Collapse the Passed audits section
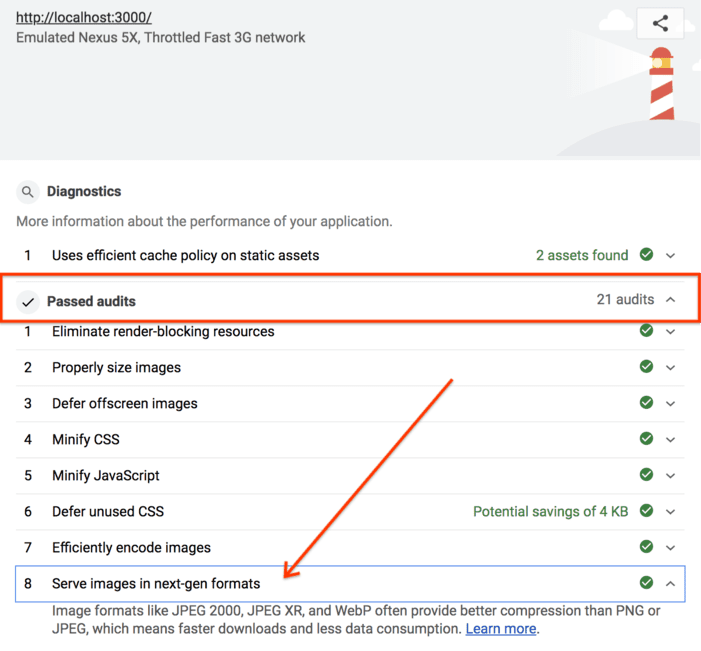The height and width of the screenshot is (651, 701). pyautogui.click(x=671, y=300)
